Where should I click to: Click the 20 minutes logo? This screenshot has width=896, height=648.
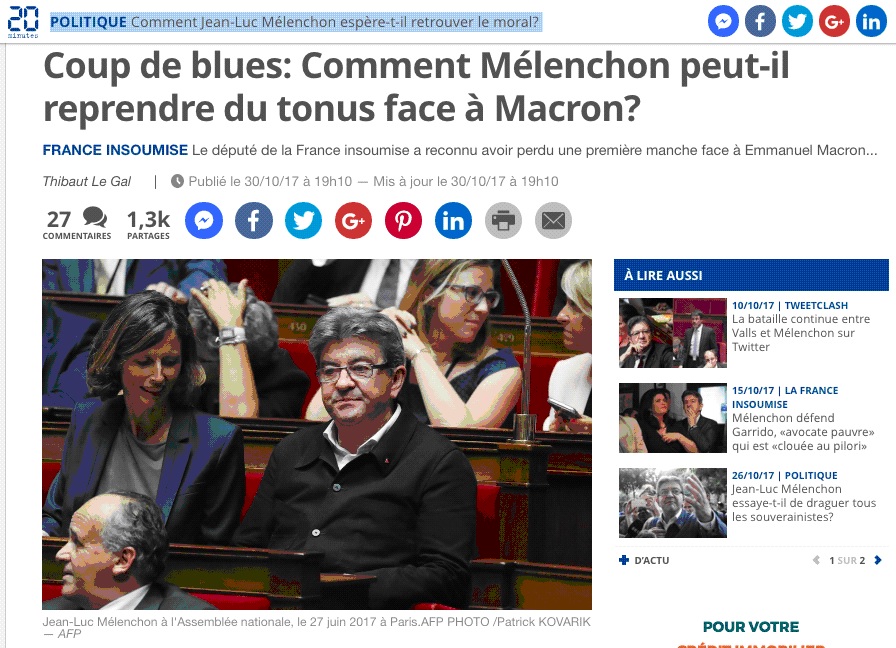[23, 22]
